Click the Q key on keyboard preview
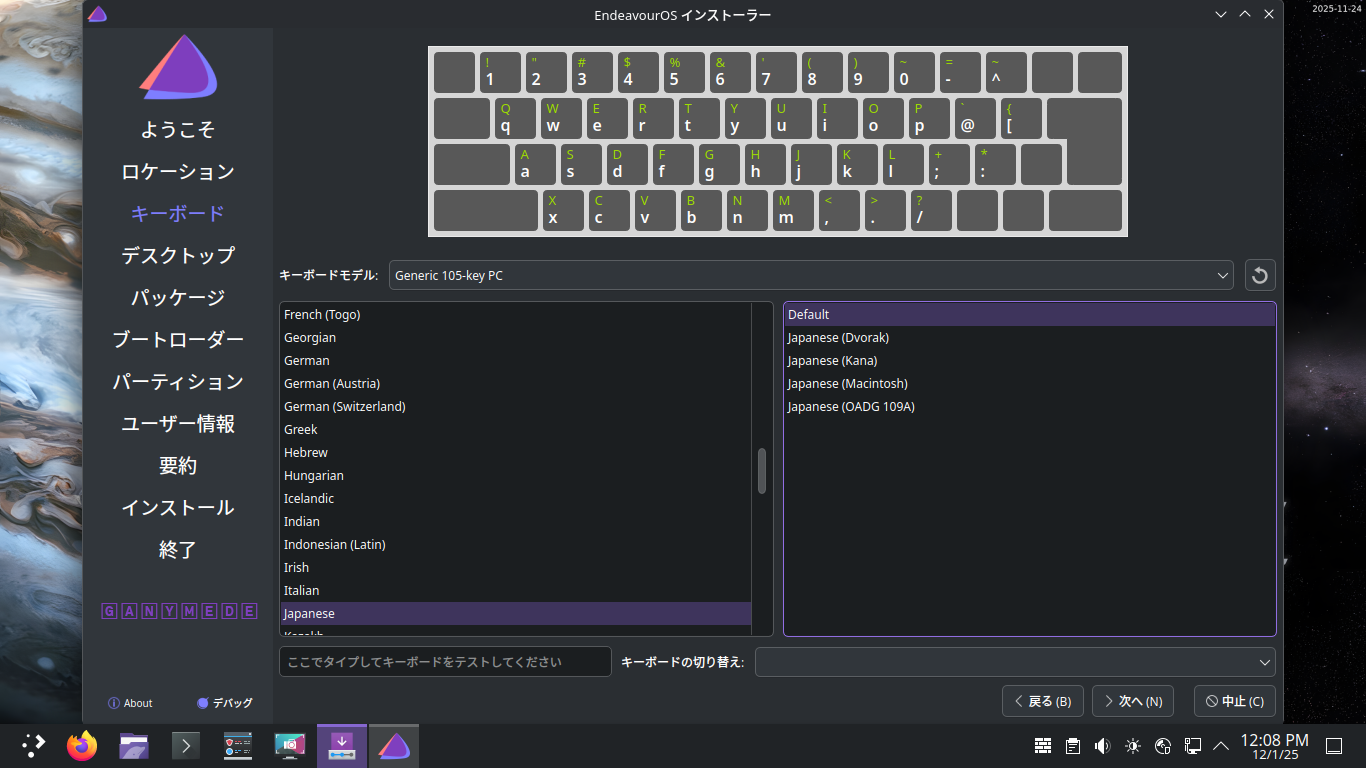1366x768 pixels. point(515,118)
